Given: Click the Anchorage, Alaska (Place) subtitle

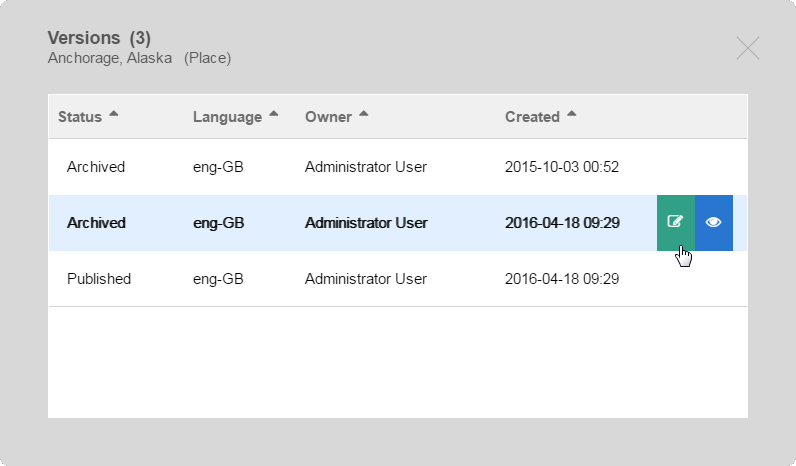Looking at the screenshot, I should 140,58.
